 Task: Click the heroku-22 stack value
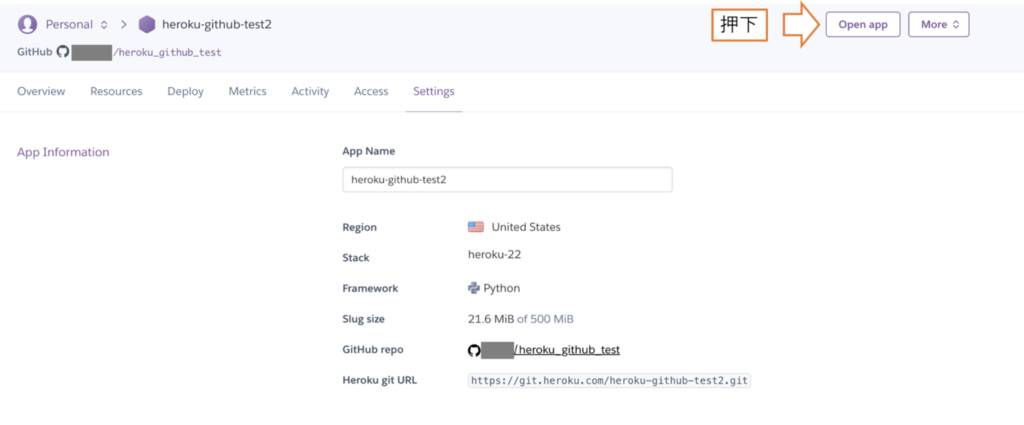[494, 255]
